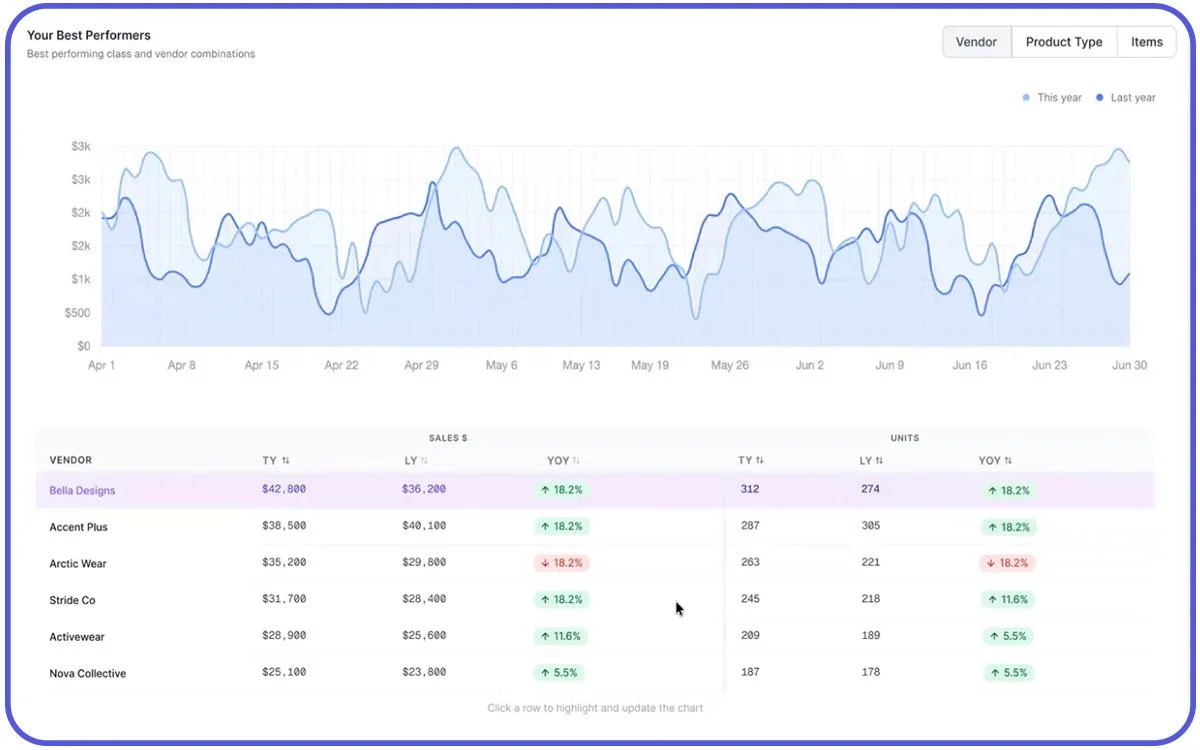
Task: Sort Sales LY column
Action: (x=416, y=461)
